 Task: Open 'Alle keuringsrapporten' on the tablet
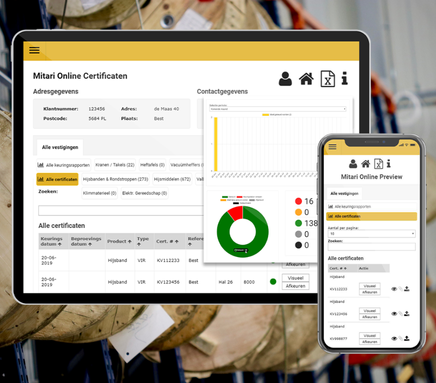(x=63, y=165)
